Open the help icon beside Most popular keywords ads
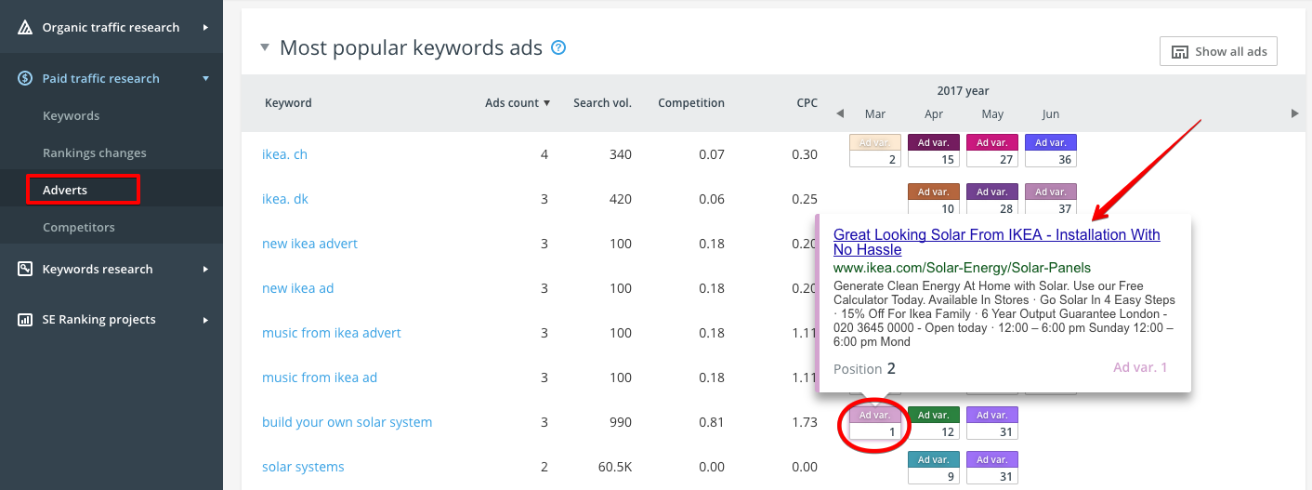The height and width of the screenshot is (490, 1312). pos(559,47)
